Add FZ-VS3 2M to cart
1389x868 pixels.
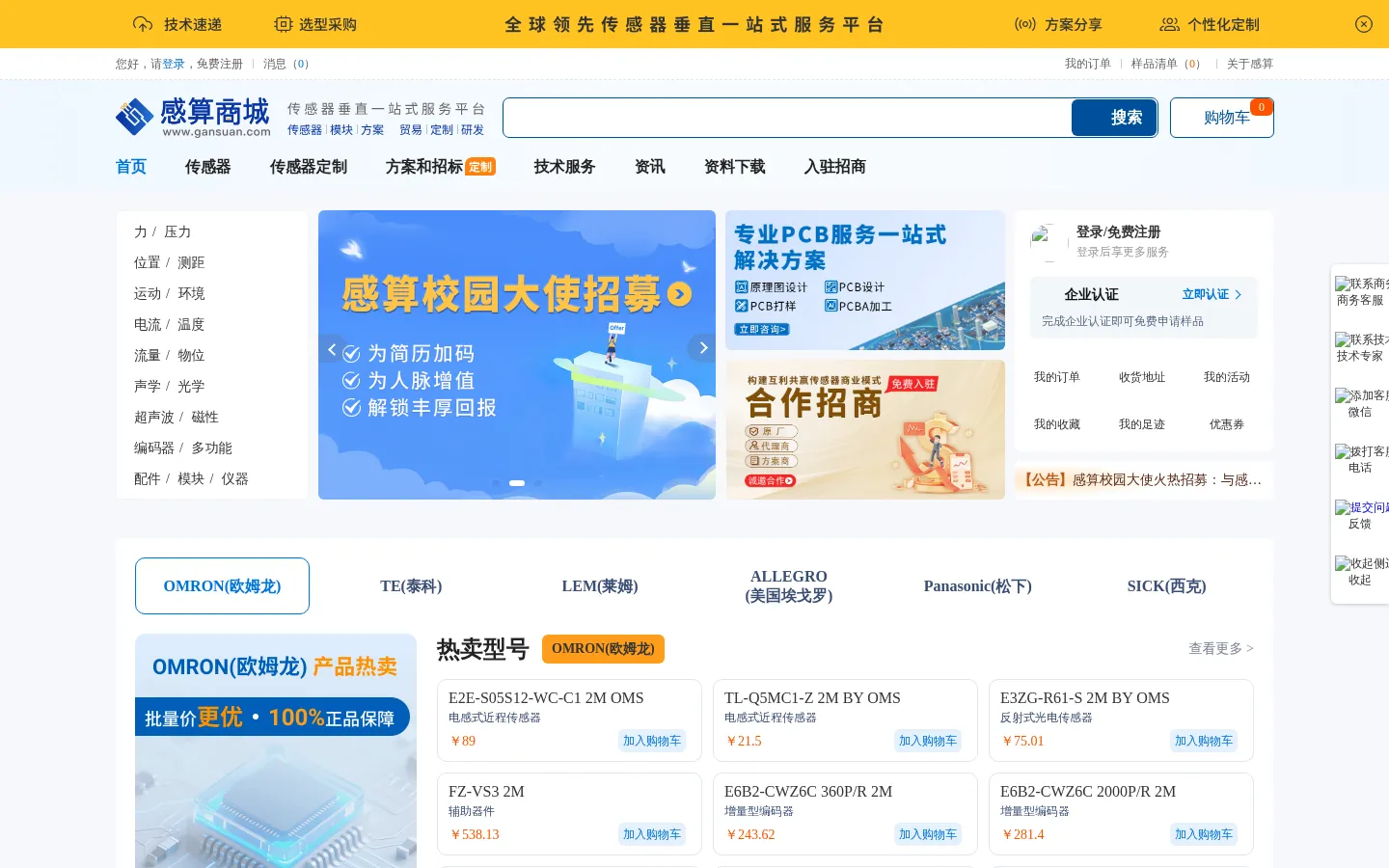click(x=652, y=834)
